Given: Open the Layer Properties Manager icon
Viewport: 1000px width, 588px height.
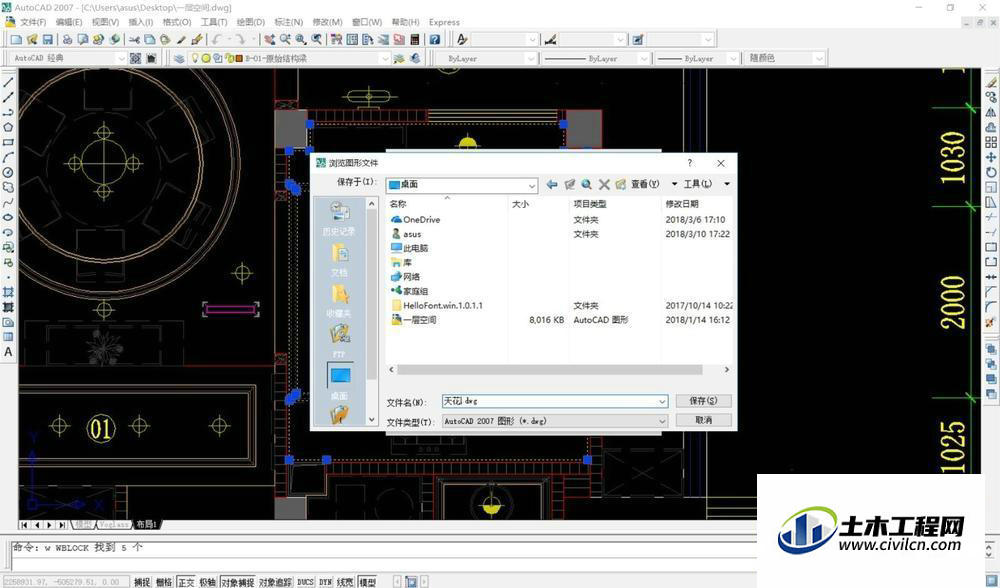Looking at the screenshot, I should pos(179,58).
